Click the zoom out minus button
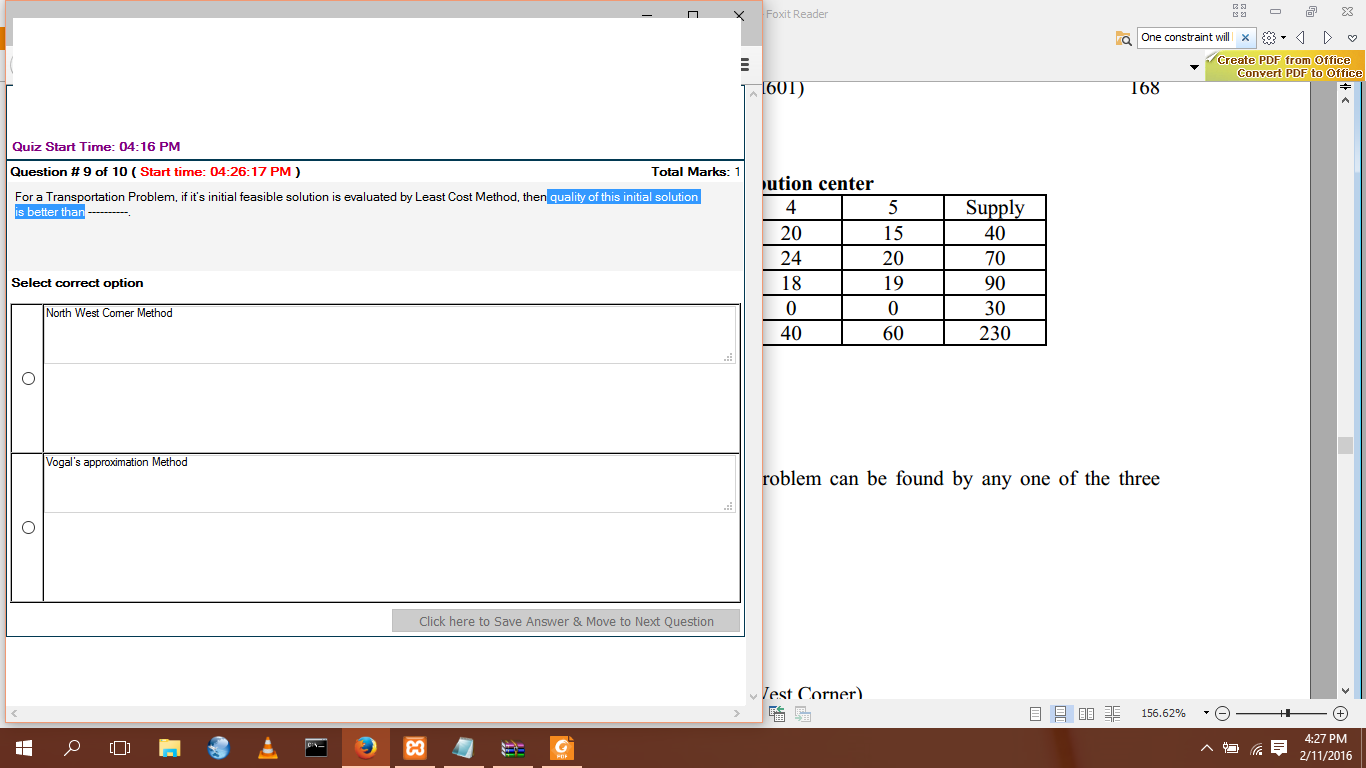 pyautogui.click(x=1223, y=714)
